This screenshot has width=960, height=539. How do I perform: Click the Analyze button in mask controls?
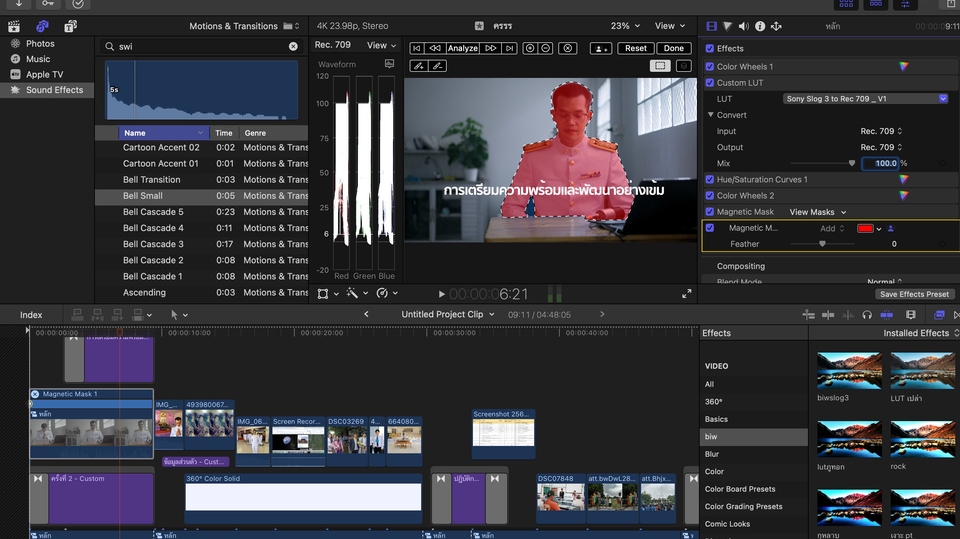[463, 48]
